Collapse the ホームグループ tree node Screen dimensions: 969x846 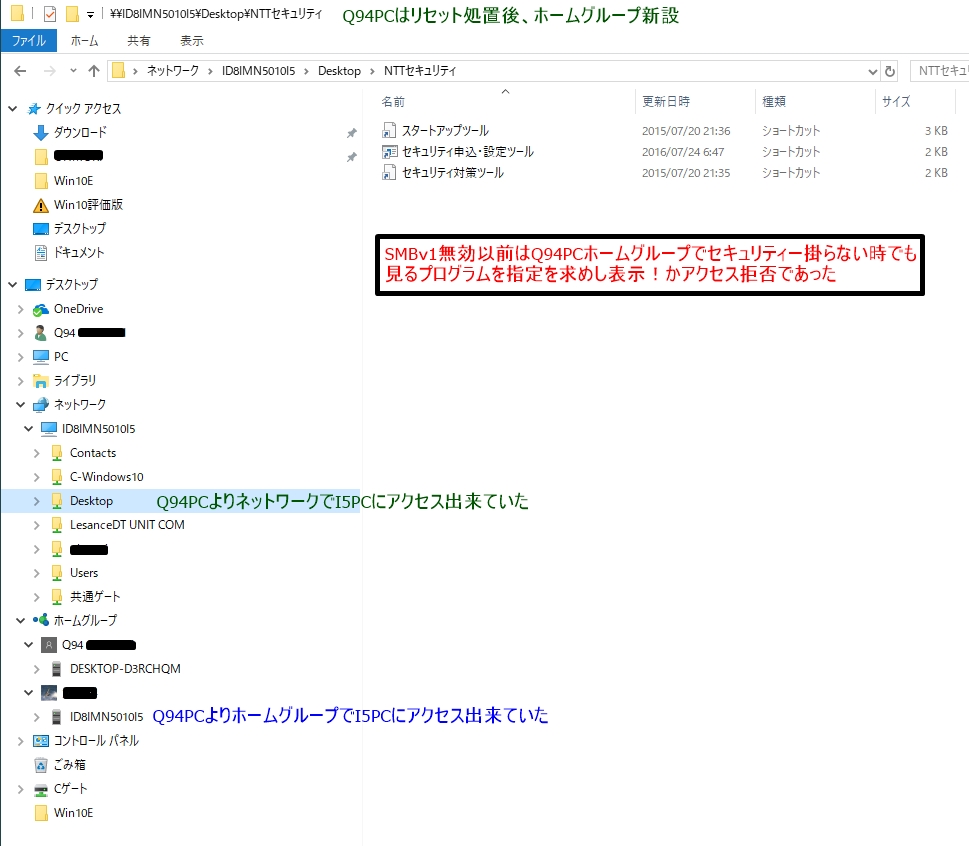[x=20, y=620]
